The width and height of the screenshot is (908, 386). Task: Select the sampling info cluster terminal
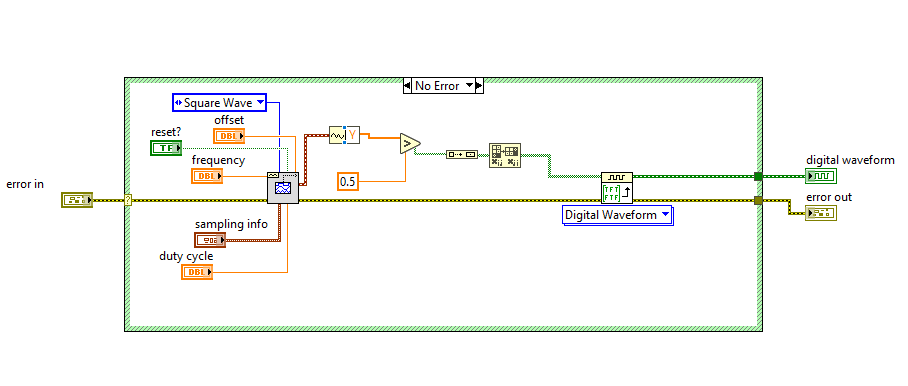click(x=210, y=240)
